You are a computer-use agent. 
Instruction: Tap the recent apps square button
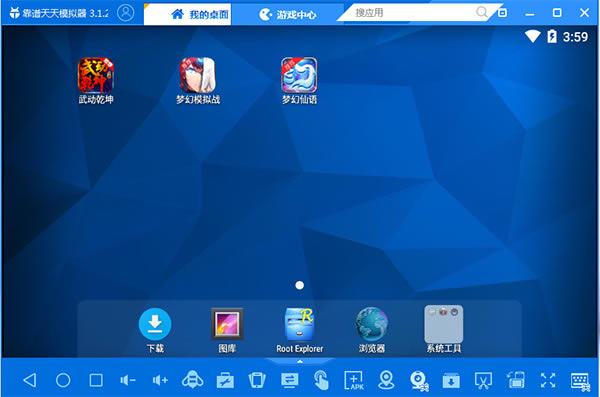coord(96,380)
